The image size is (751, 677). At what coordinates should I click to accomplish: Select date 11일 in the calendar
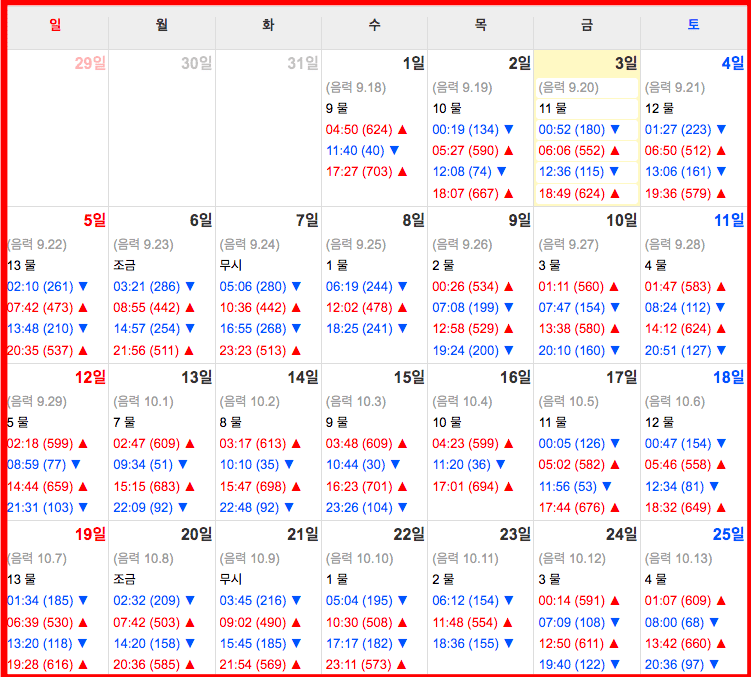click(729, 220)
